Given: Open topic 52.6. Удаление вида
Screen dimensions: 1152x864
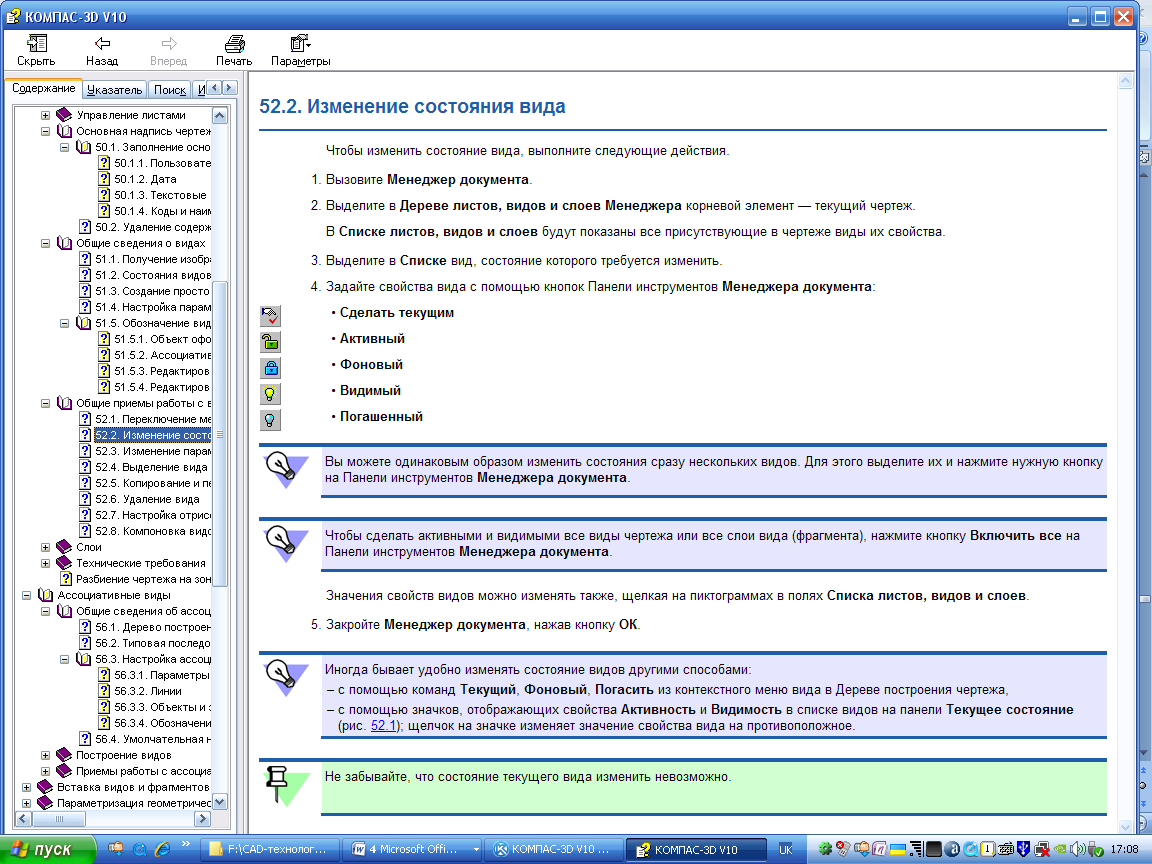Looking at the screenshot, I should pyautogui.click(x=147, y=500).
